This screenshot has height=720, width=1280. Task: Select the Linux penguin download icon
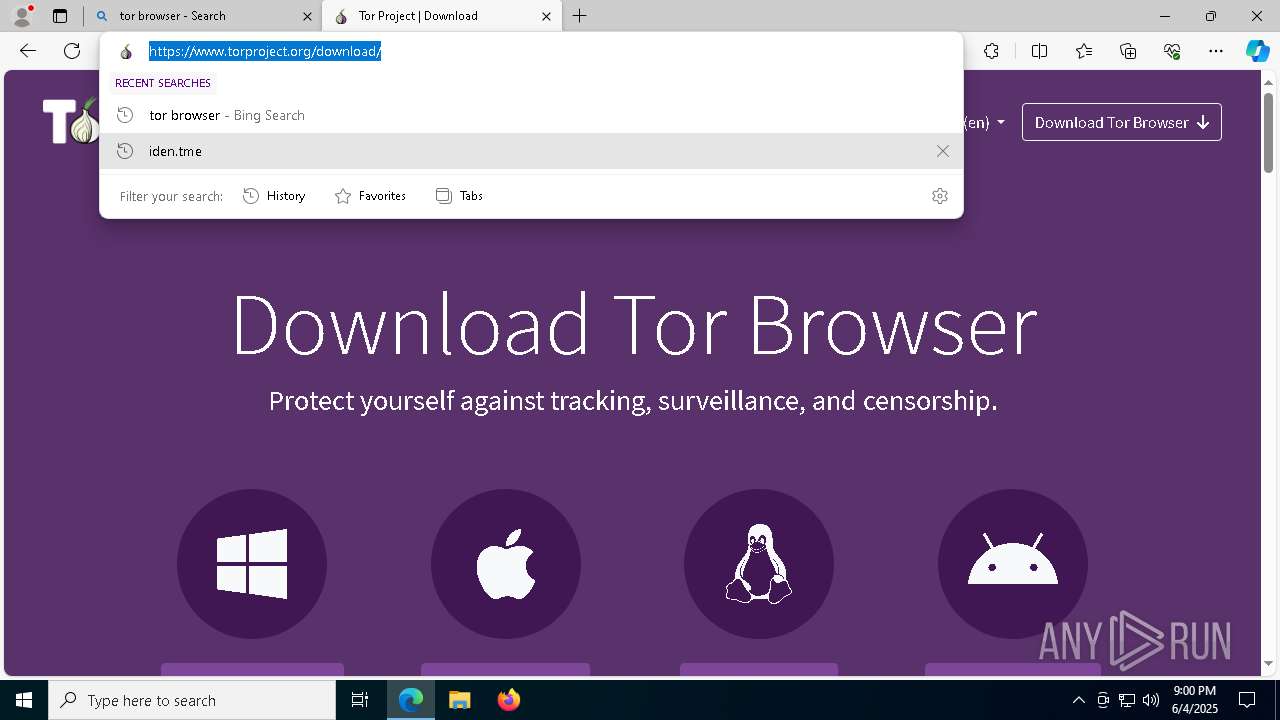pyautogui.click(x=759, y=564)
